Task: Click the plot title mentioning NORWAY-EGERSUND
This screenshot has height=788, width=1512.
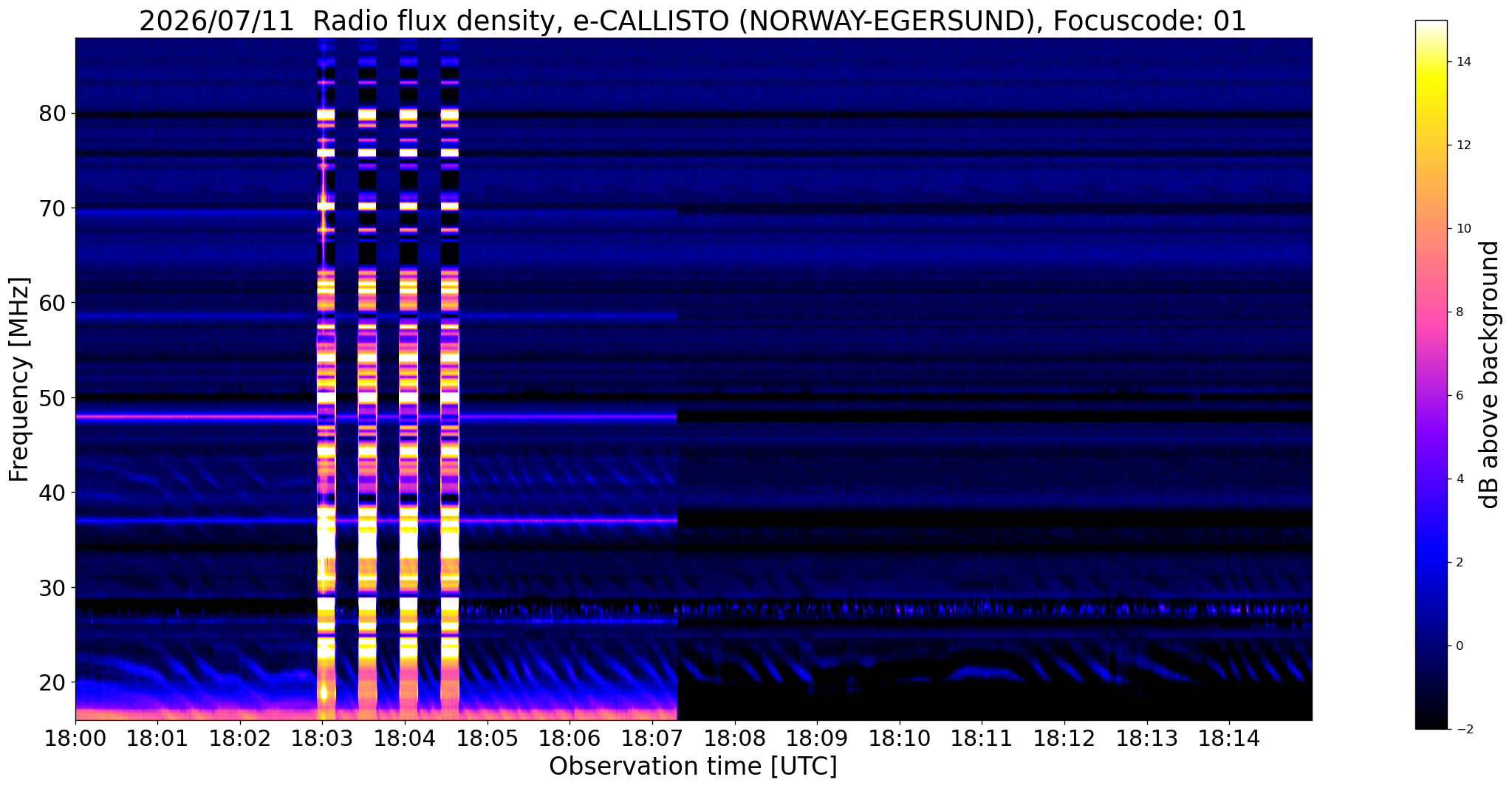Action: [x=693, y=21]
